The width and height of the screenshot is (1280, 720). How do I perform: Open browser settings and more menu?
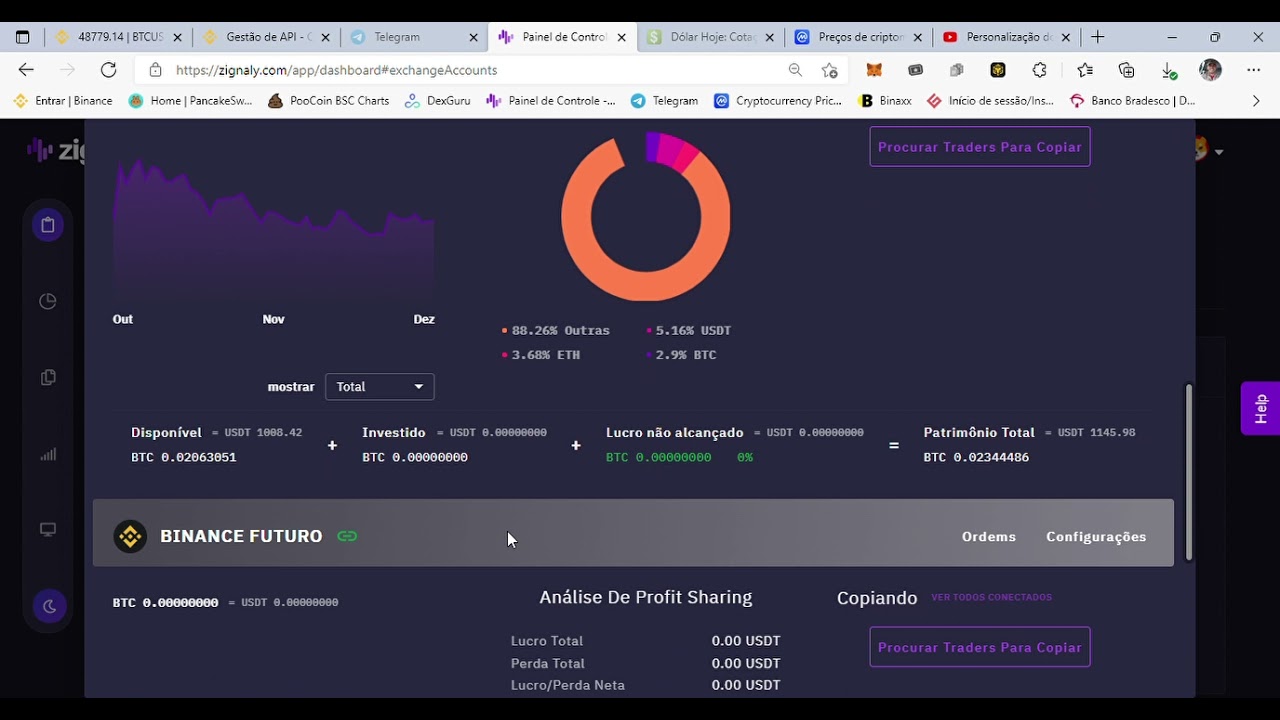(x=1253, y=70)
